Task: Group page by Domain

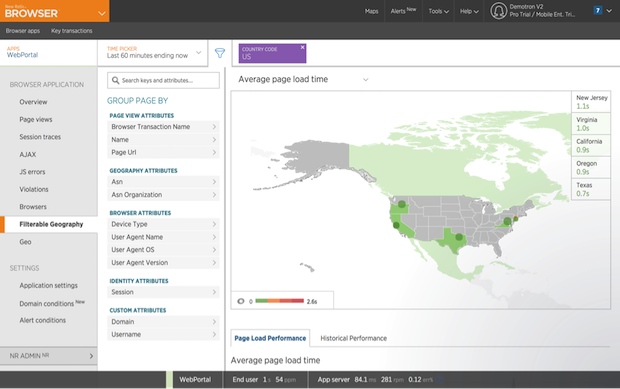Action: pos(163,321)
